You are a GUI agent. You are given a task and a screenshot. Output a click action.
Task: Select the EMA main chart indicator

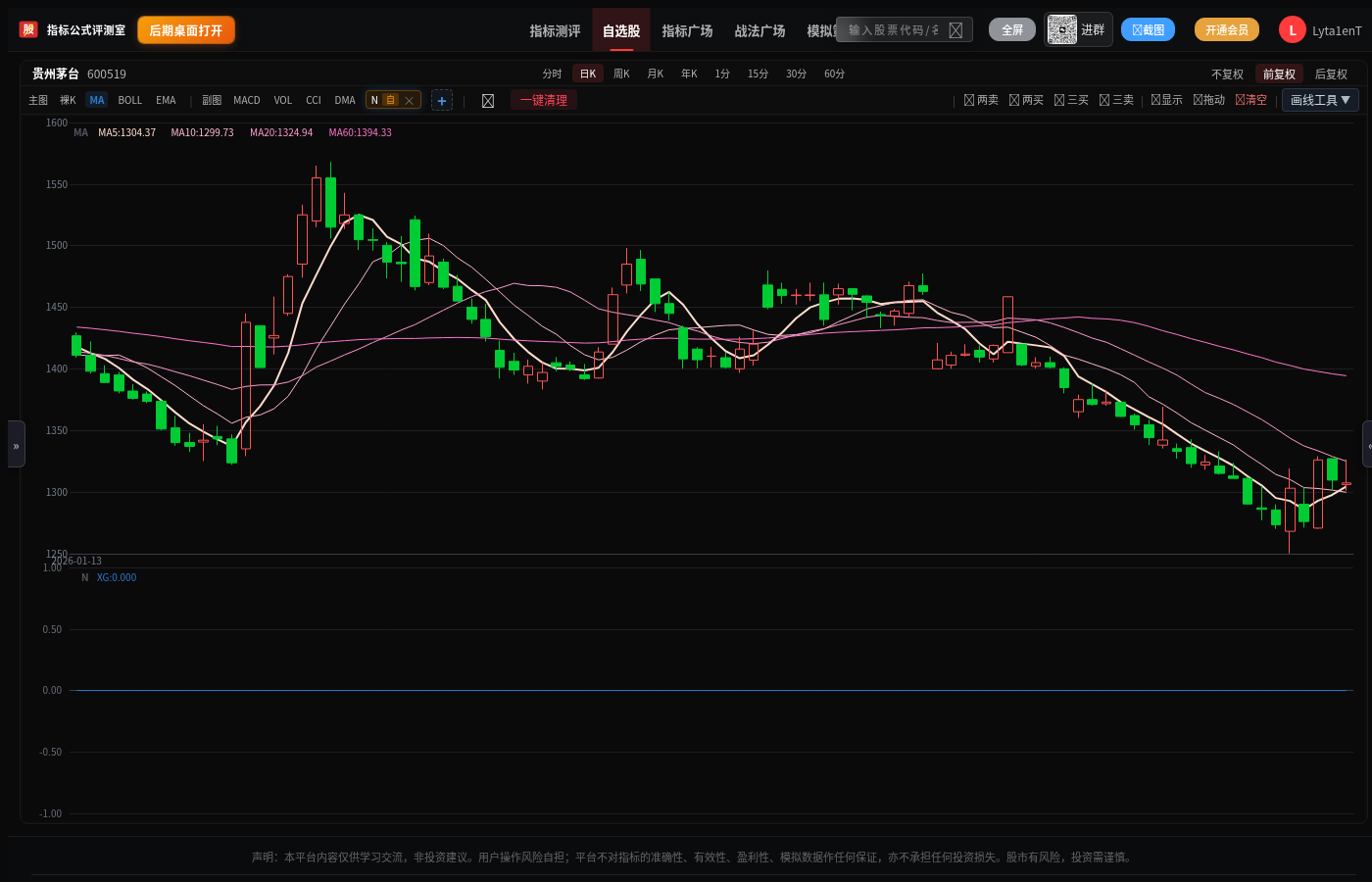click(166, 100)
